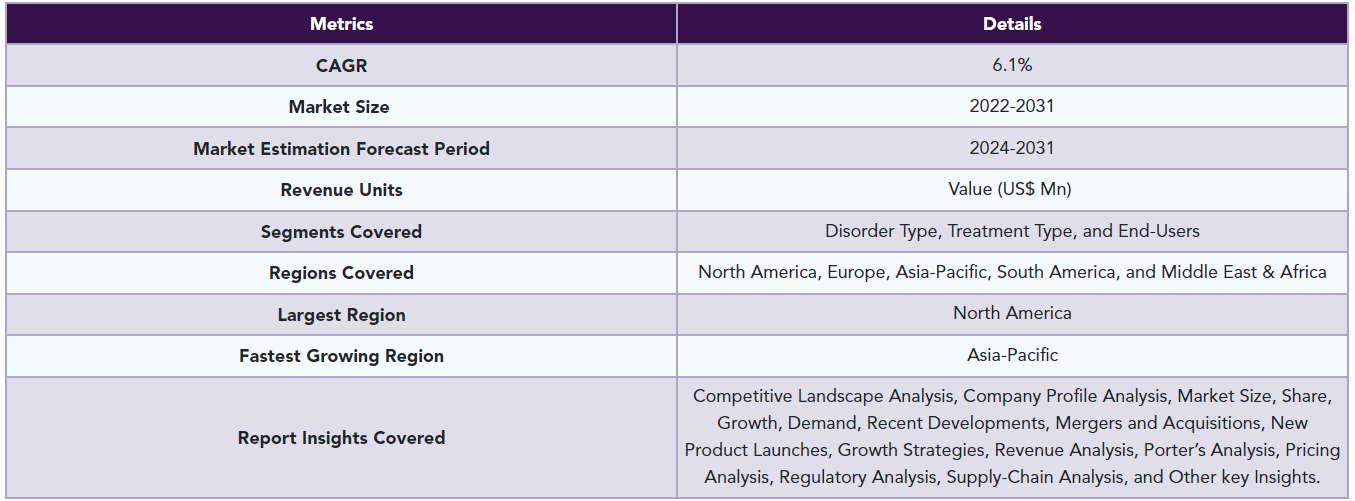The image size is (1355, 501).
Task: Click the Details column header
Action: (x=1012, y=24)
